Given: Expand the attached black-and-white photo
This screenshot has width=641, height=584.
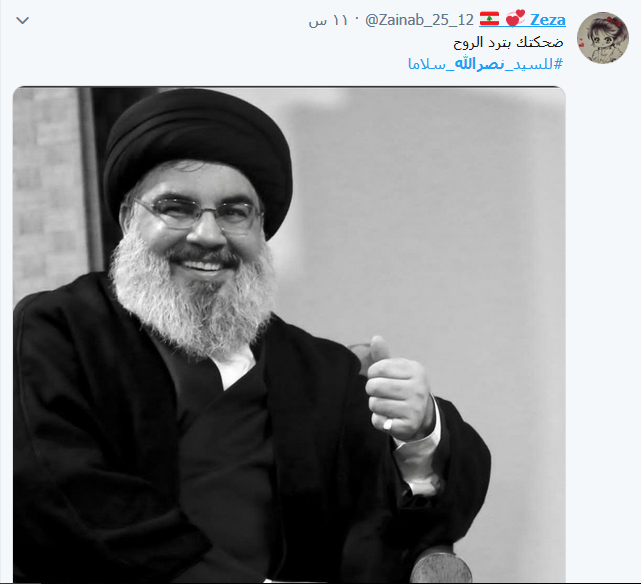Looking at the screenshot, I should click(x=289, y=334).
